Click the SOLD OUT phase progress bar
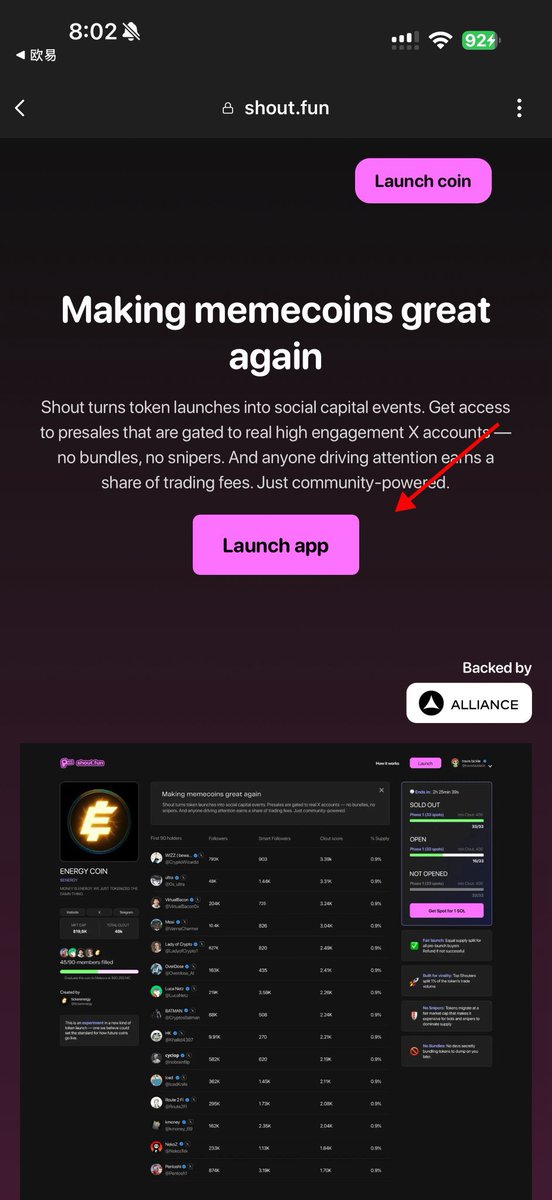Viewport: 552px width, 1200px height. pos(446,821)
